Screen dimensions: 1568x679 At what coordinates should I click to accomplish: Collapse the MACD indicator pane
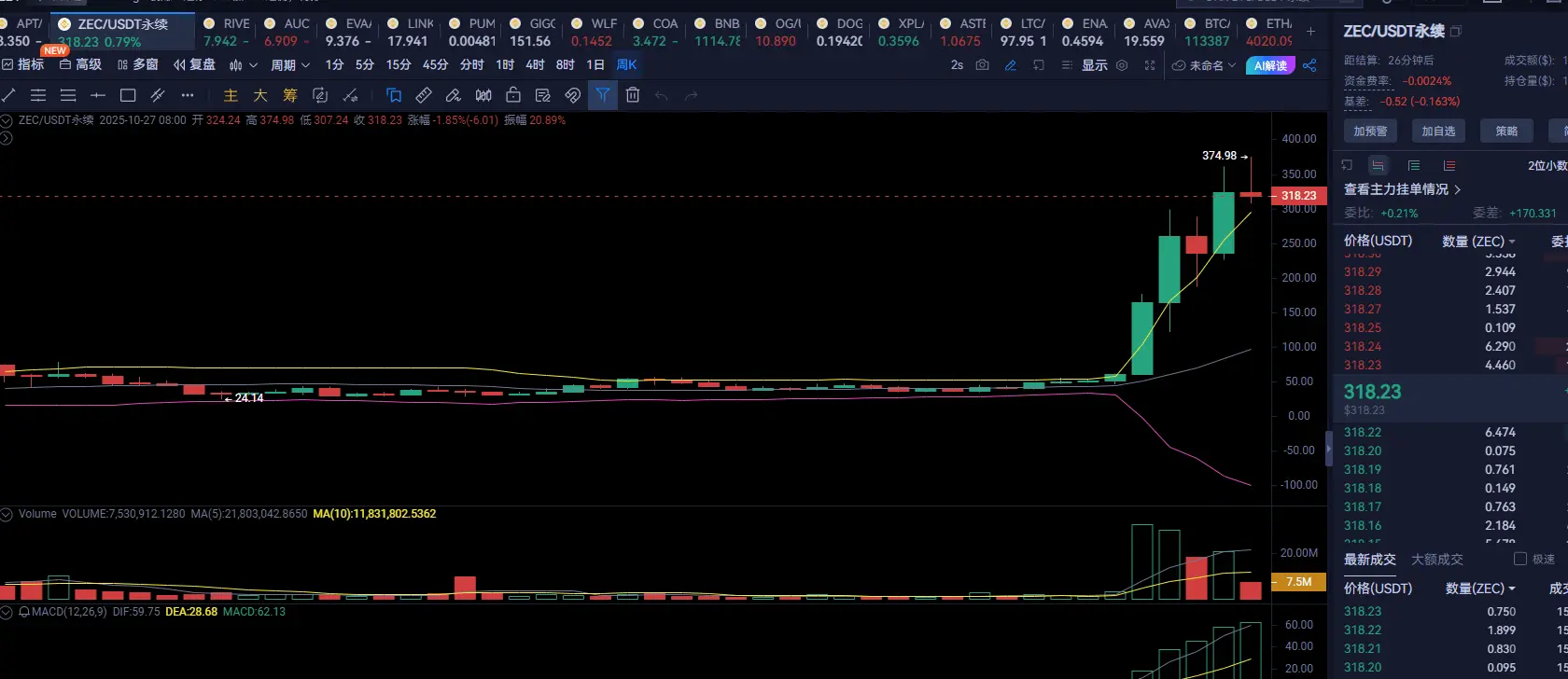point(7,612)
